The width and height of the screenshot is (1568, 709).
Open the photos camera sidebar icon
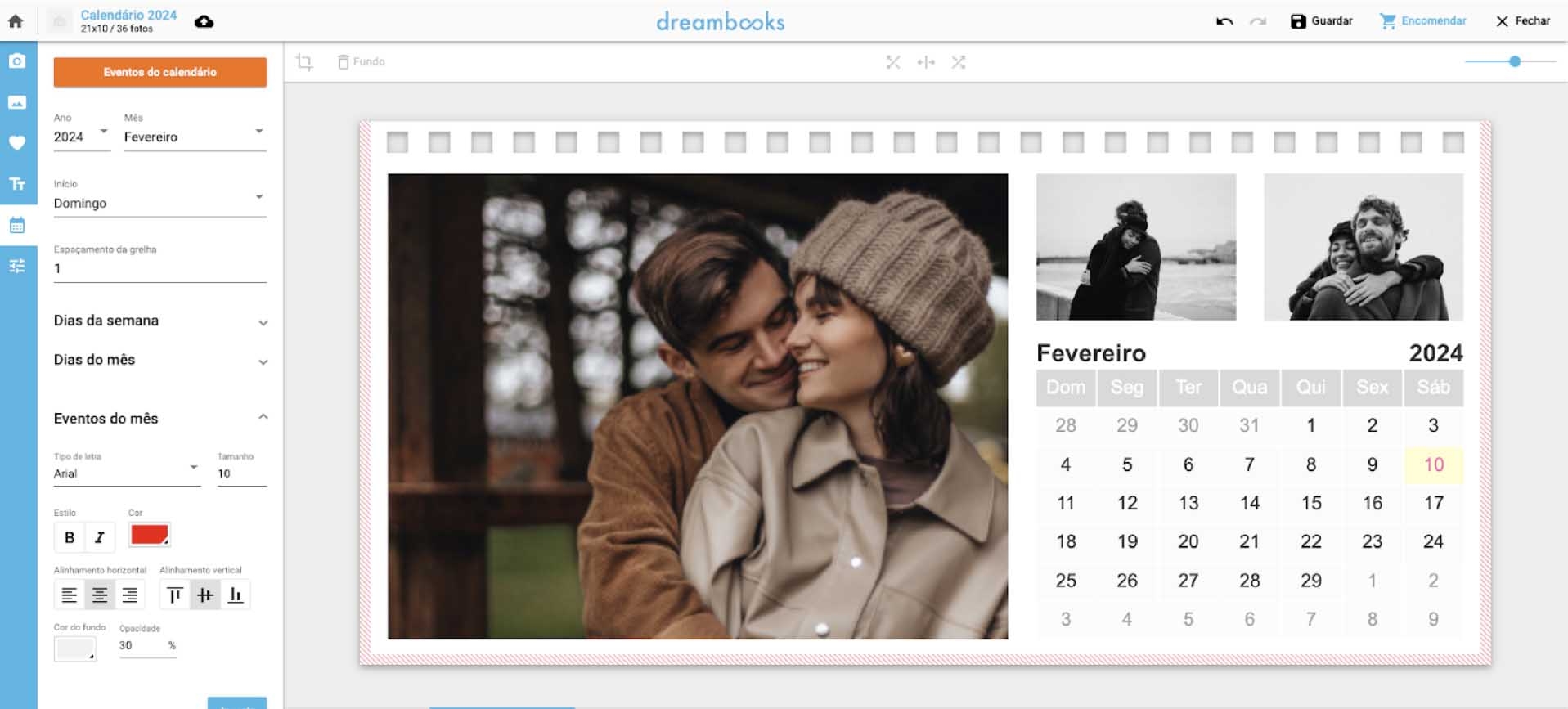click(x=17, y=61)
